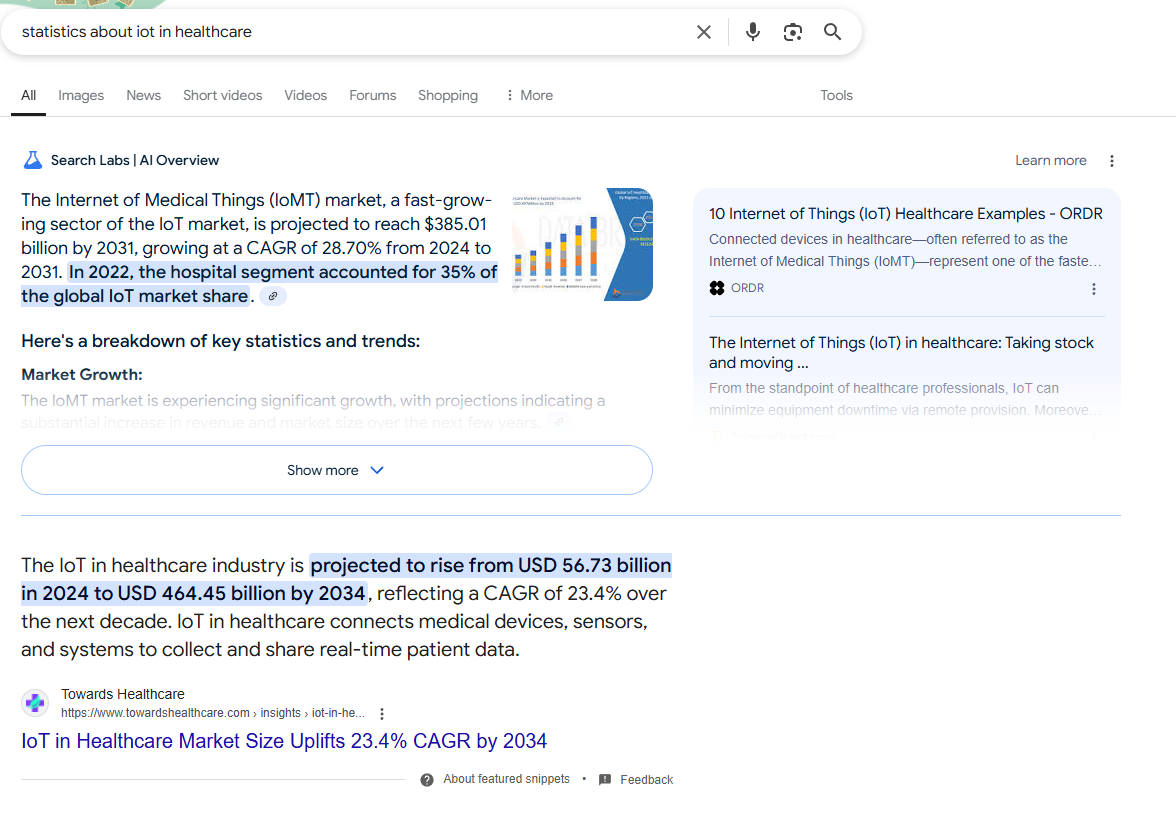Viewport: 1176px width, 825px height.
Task: Select the Shopping tab
Action: coord(448,95)
